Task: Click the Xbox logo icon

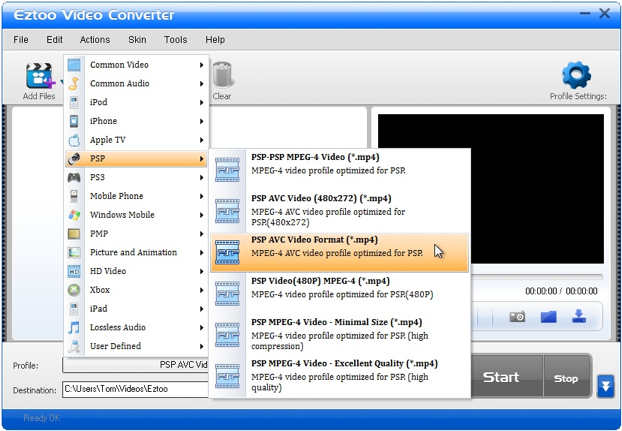Action: (x=74, y=290)
